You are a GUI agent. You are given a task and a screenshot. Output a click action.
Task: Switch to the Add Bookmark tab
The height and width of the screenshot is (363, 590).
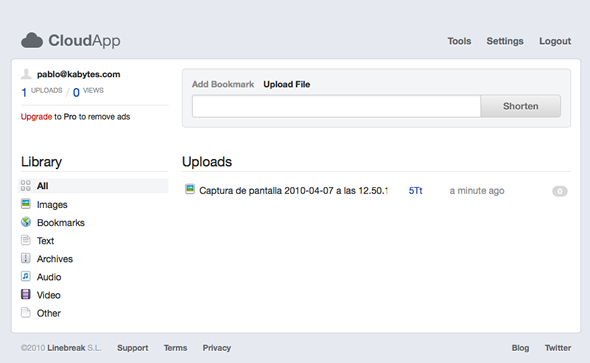[223, 84]
